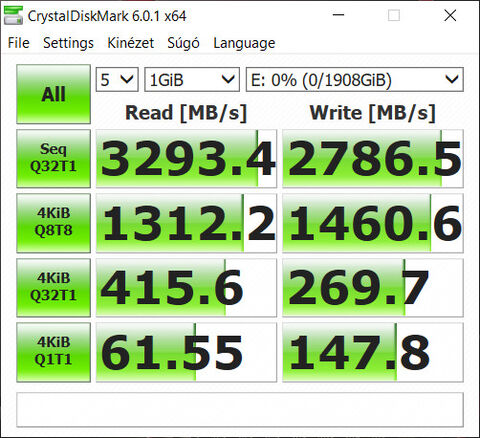Close the CrystalDiskMark window

[x=450, y=15]
